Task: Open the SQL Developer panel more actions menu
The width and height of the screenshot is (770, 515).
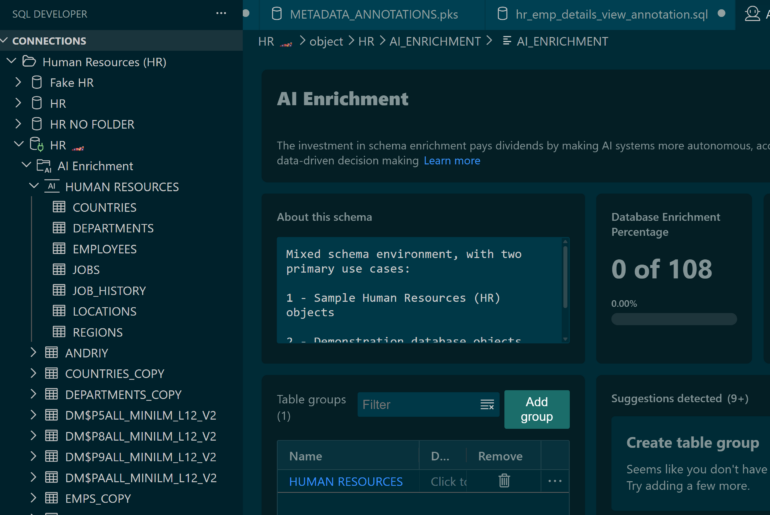Action: [x=221, y=14]
